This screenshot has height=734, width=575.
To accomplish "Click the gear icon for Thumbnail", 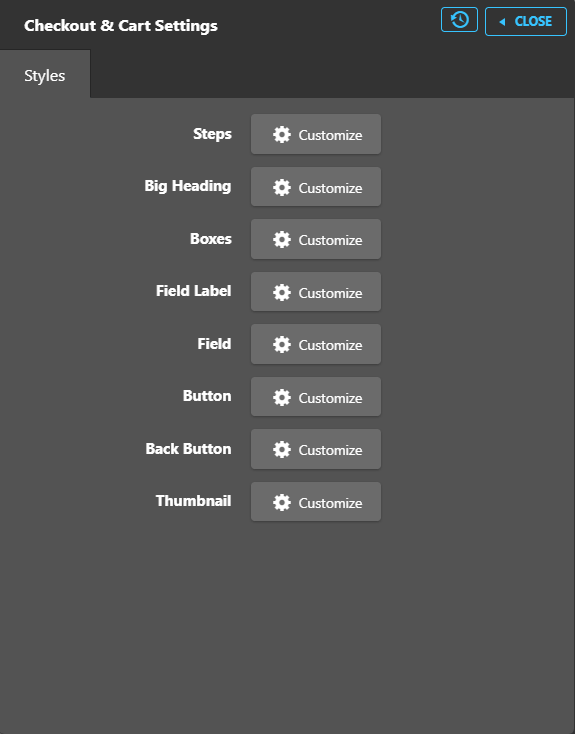I will click(x=282, y=502).
